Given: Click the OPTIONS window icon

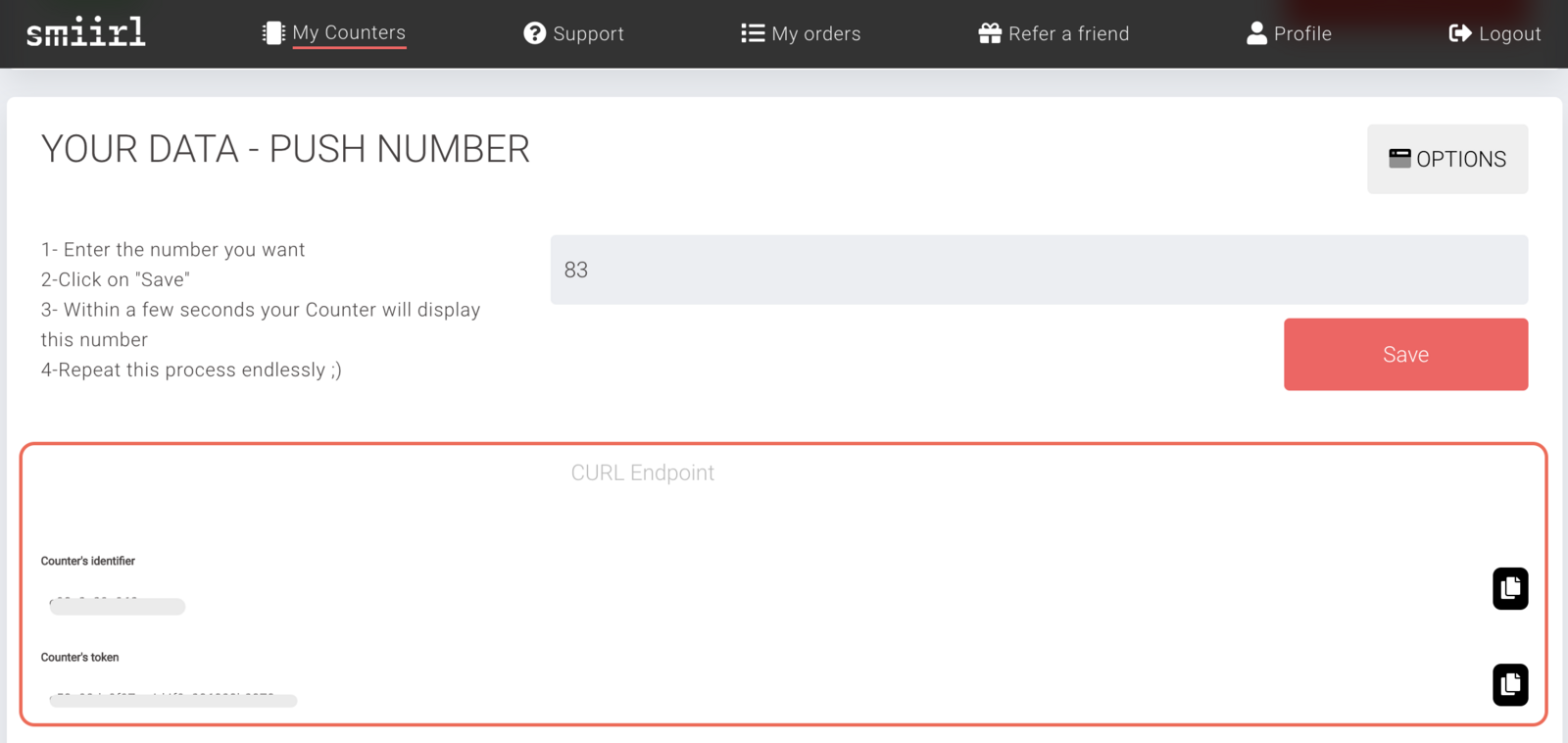Looking at the screenshot, I should click(x=1399, y=158).
